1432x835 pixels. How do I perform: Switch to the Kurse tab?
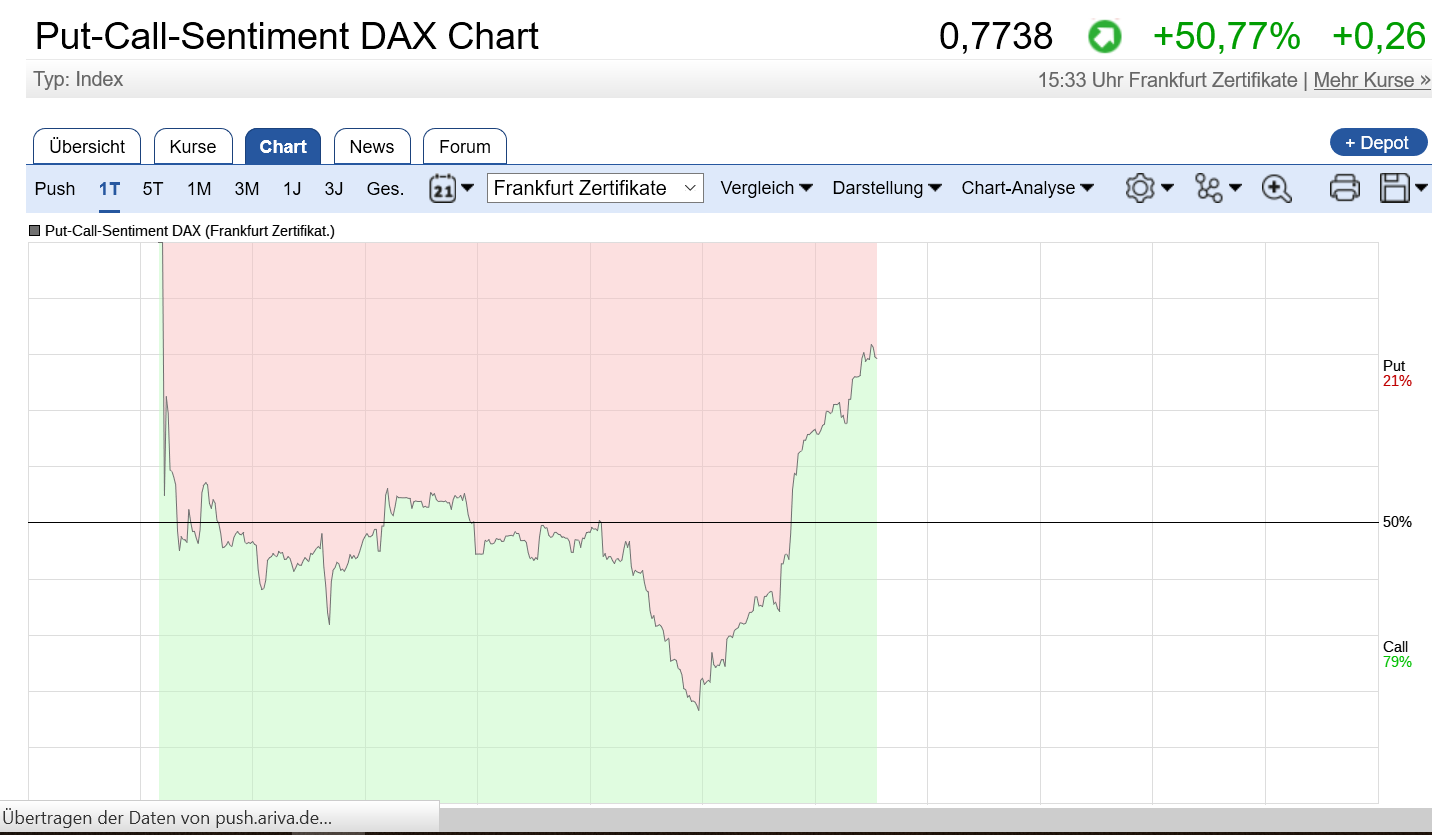193,146
